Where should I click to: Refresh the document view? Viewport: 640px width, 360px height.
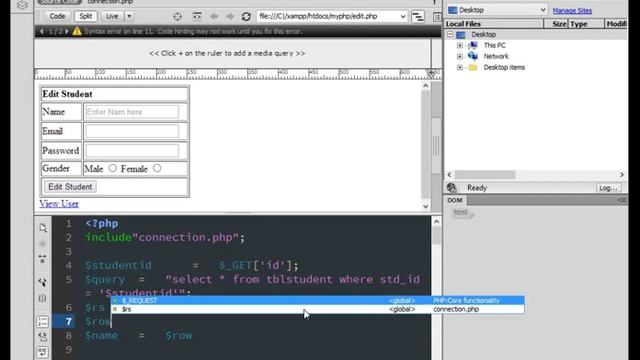pos(246,16)
